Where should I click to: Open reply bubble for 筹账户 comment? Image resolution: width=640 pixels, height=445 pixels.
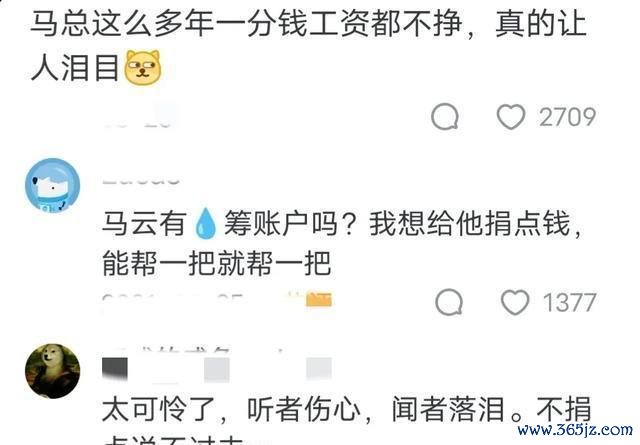click(x=449, y=303)
